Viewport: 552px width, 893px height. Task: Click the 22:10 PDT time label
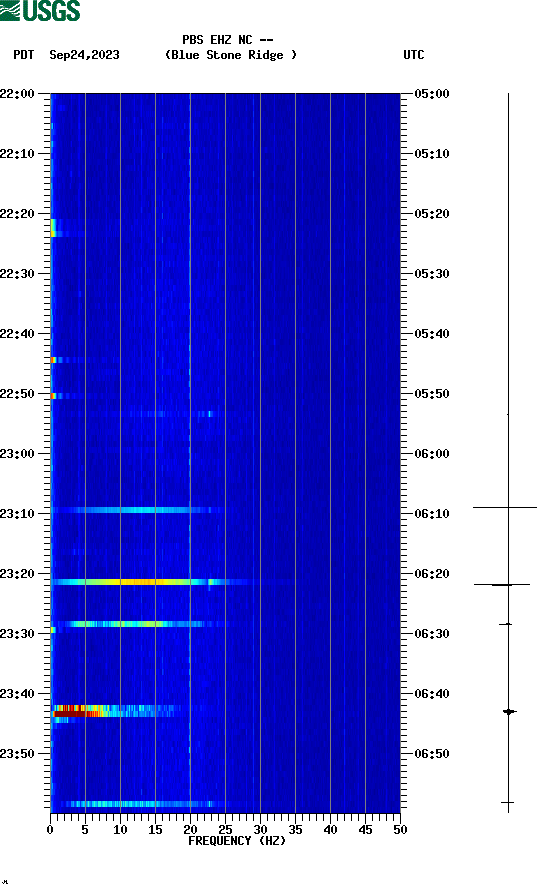tap(17, 154)
